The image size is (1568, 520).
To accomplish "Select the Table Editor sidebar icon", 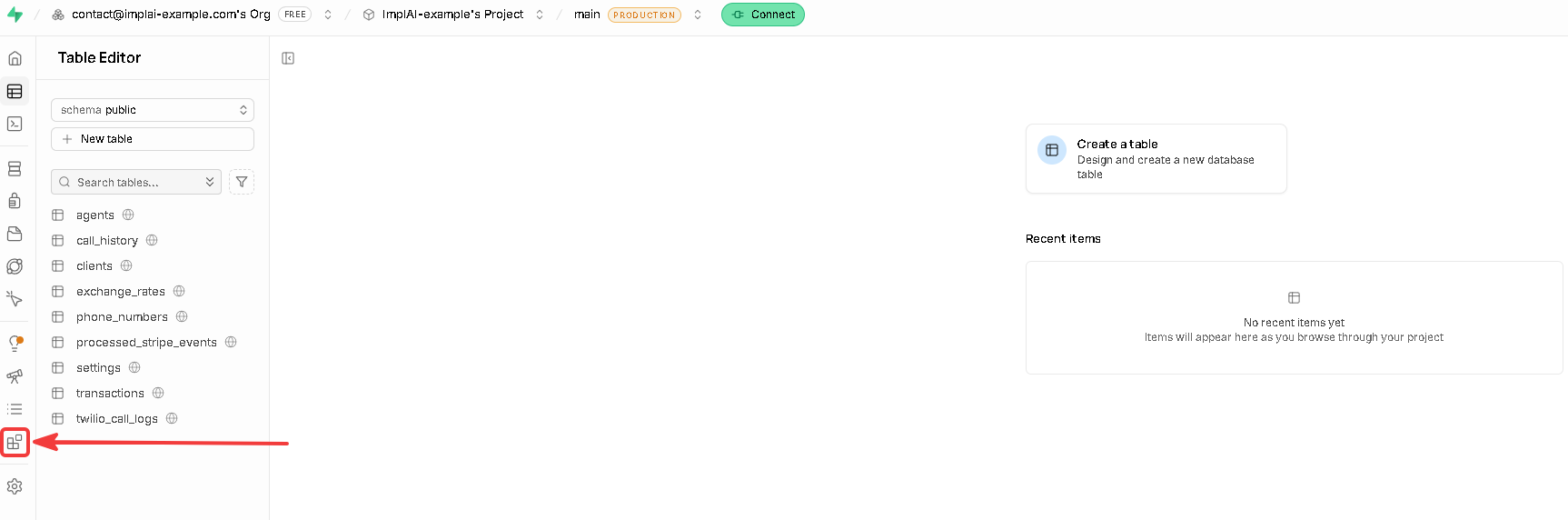I will click(15, 91).
